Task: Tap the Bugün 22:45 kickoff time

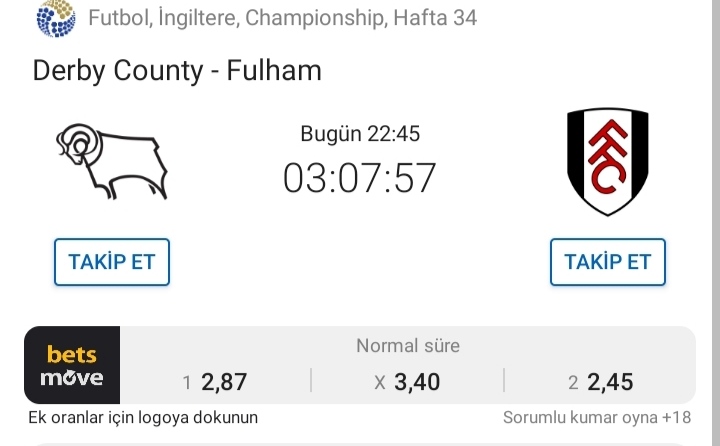Action: coord(360,134)
